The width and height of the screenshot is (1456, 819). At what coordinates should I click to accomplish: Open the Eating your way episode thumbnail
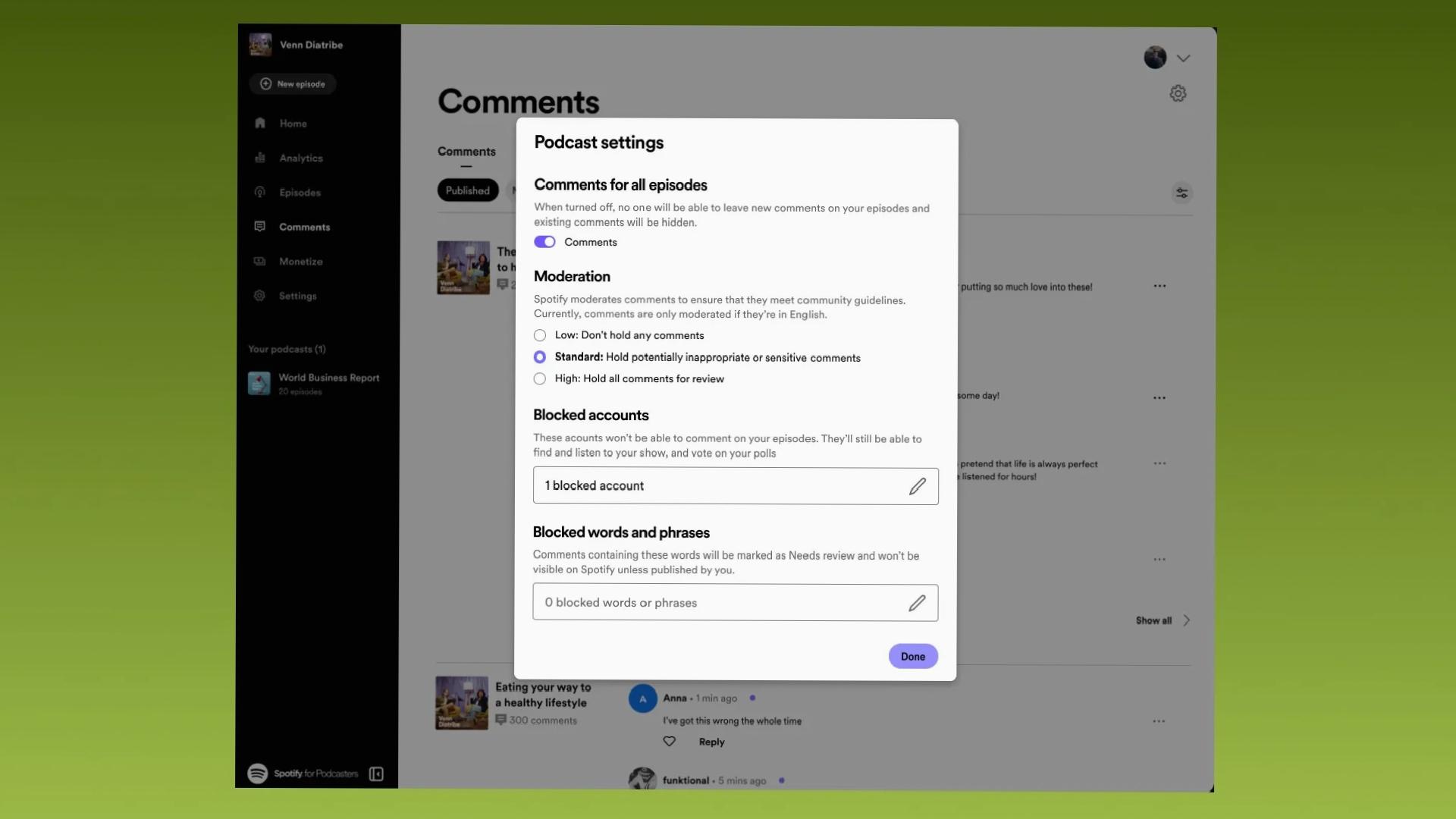(462, 703)
